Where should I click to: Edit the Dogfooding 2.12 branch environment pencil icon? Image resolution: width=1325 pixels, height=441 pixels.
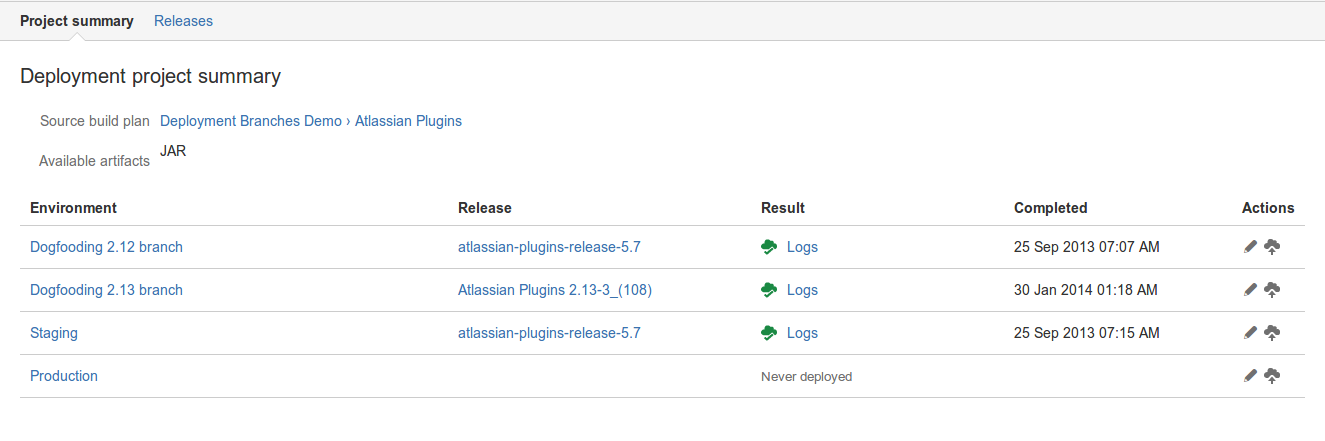click(1250, 247)
